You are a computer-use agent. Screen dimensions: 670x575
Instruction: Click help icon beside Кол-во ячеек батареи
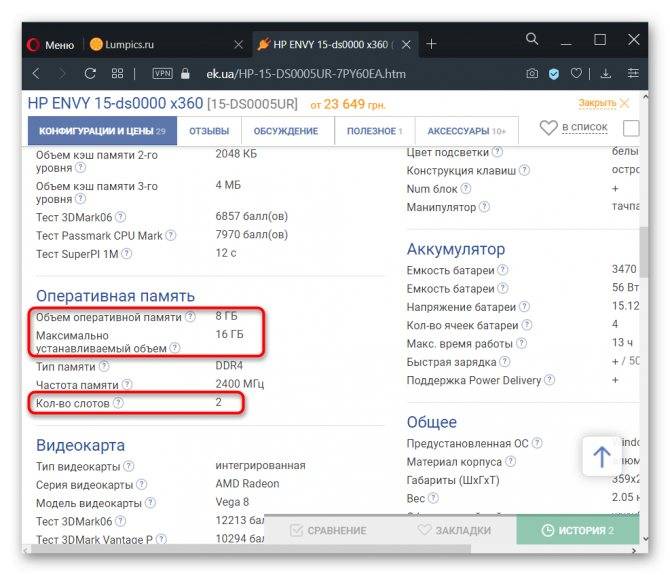pyautogui.click(x=527, y=325)
